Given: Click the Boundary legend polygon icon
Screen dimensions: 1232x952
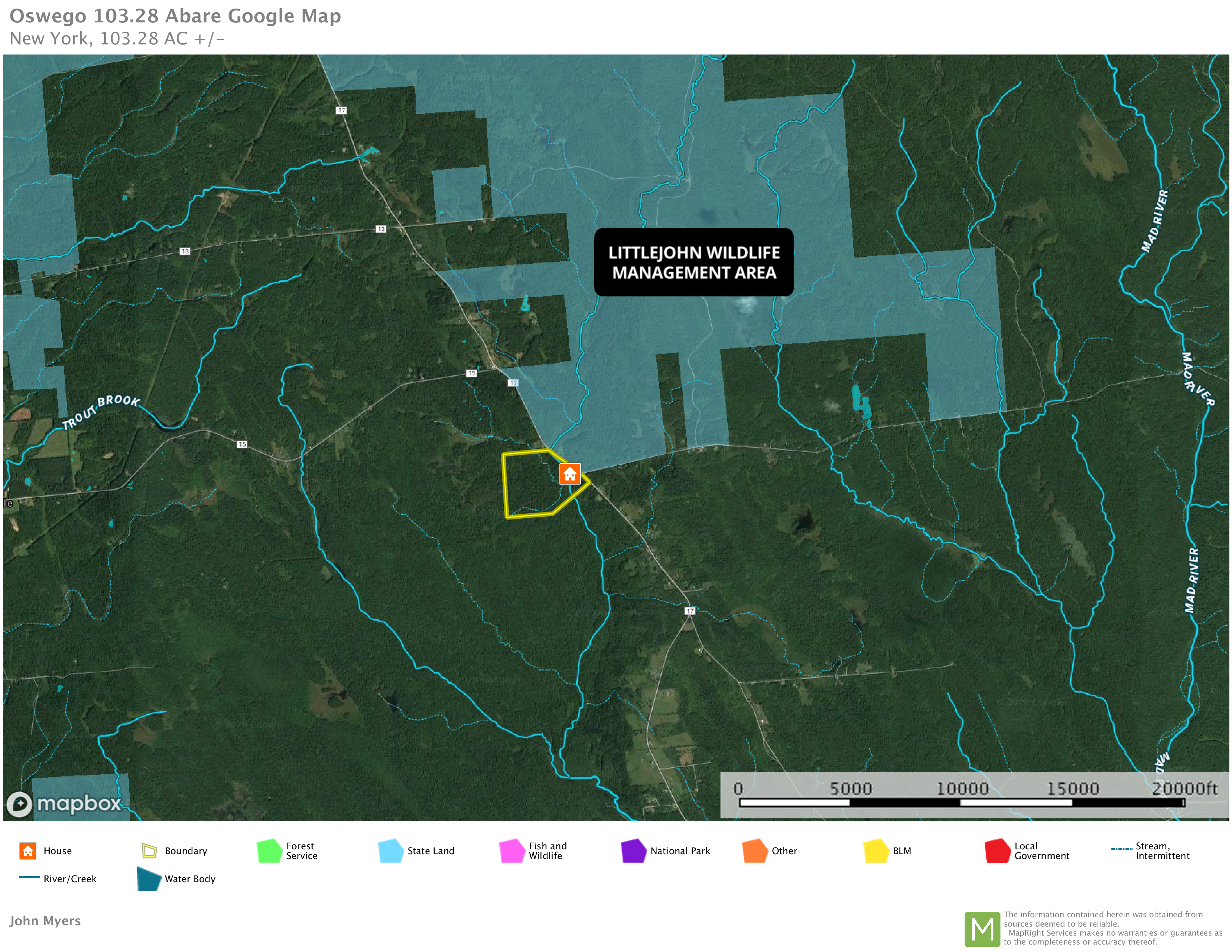Looking at the screenshot, I should pyautogui.click(x=149, y=850).
